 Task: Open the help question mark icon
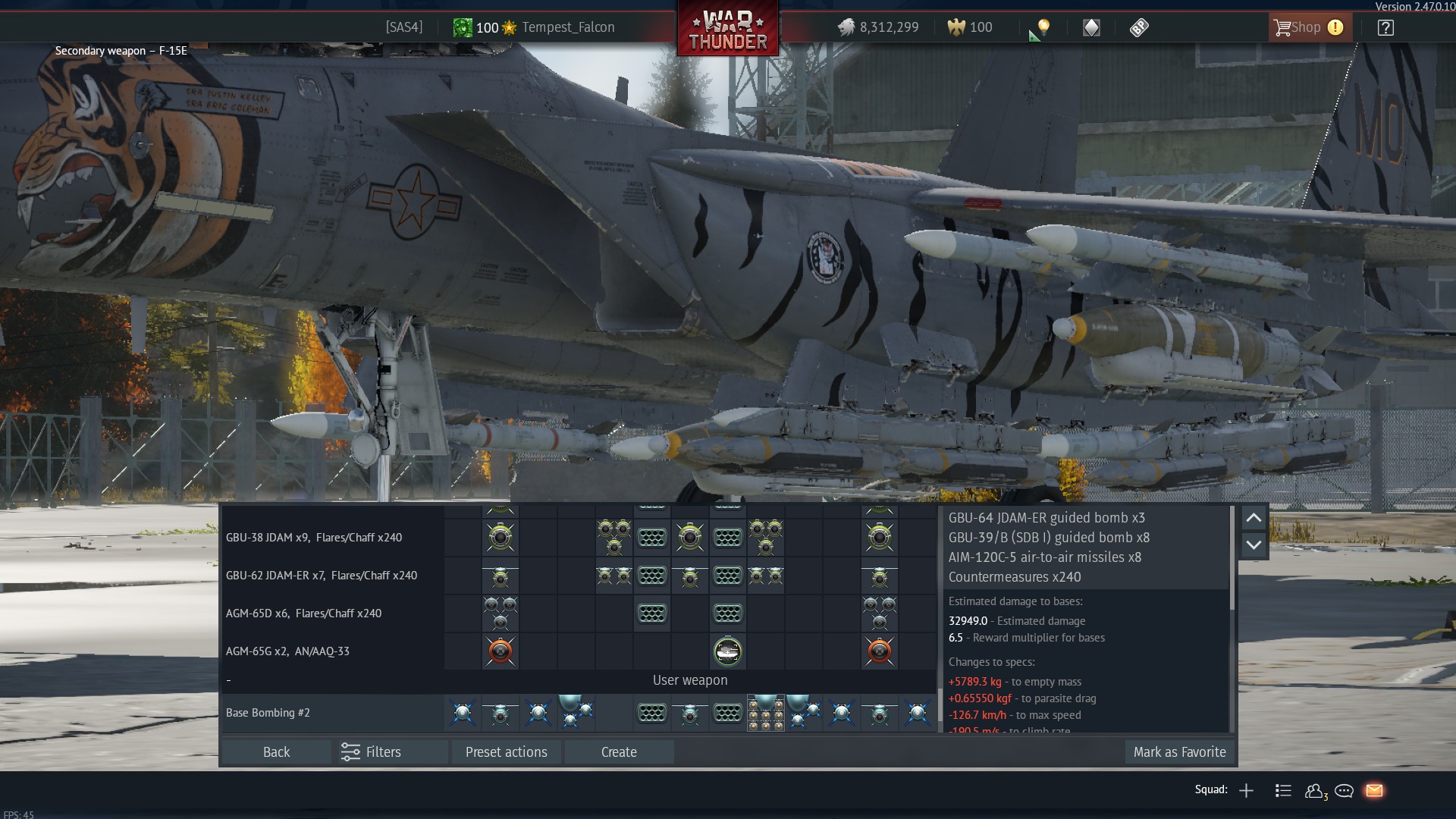coord(1385,28)
